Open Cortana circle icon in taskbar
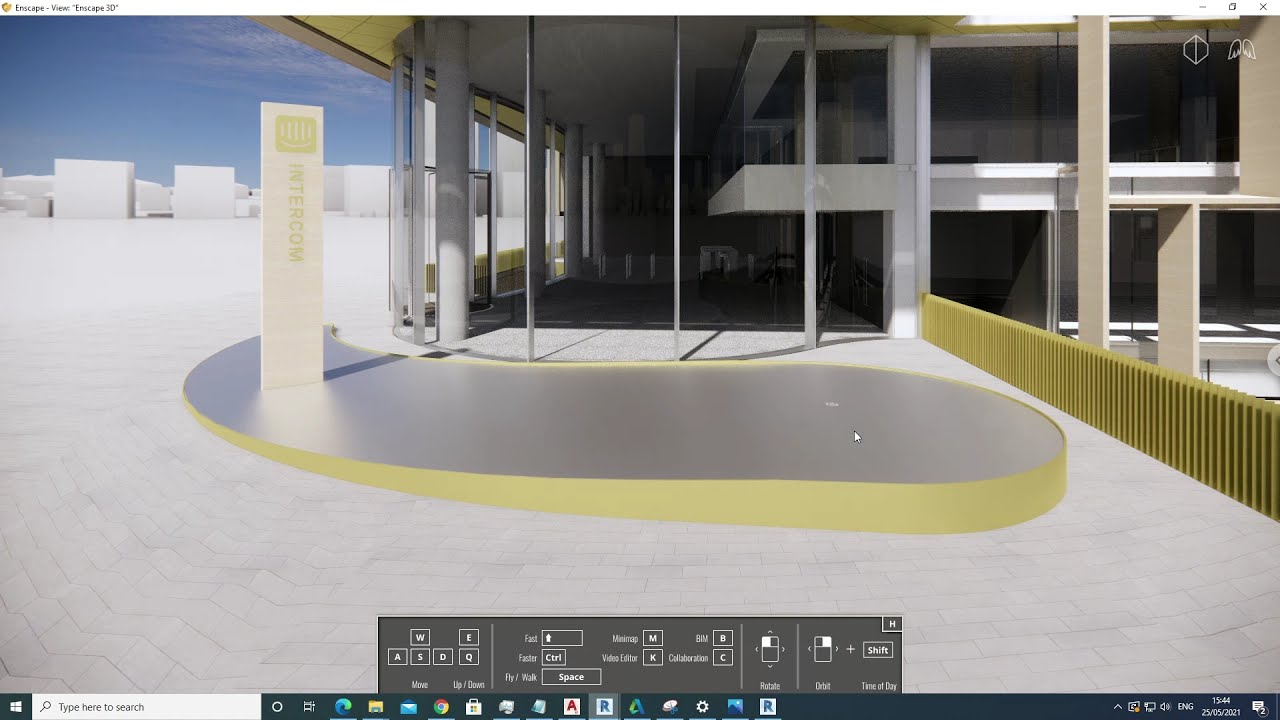Viewport: 1280px width, 720px height. point(277,707)
